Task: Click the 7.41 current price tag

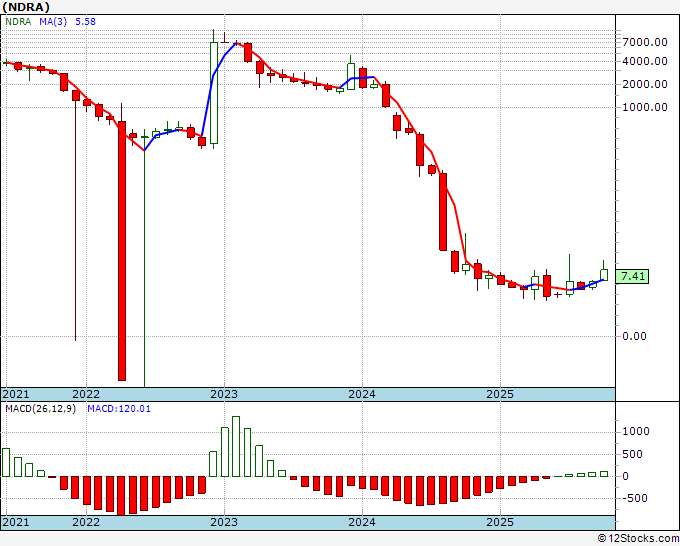Action: coord(632,276)
